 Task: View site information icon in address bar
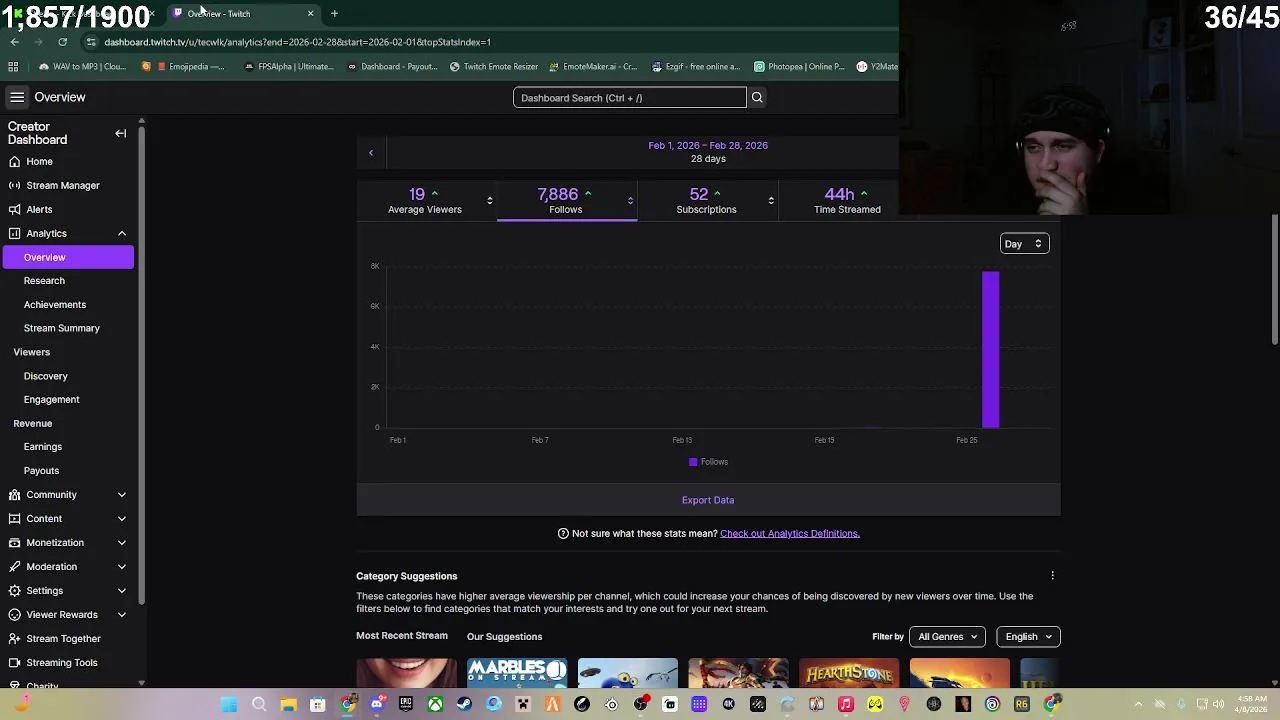(x=91, y=42)
